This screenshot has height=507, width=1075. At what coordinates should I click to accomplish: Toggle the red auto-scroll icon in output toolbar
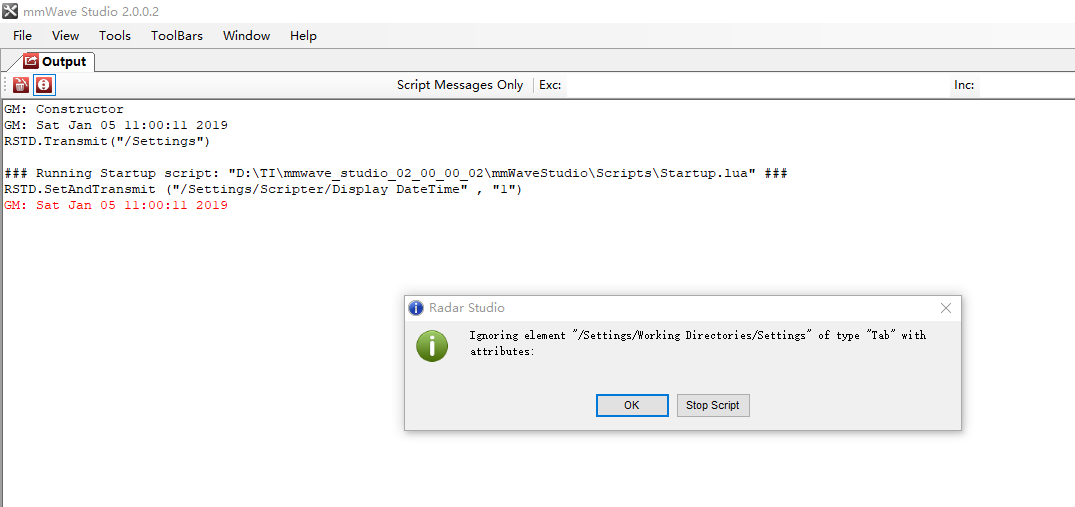click(x=44, y=86)
